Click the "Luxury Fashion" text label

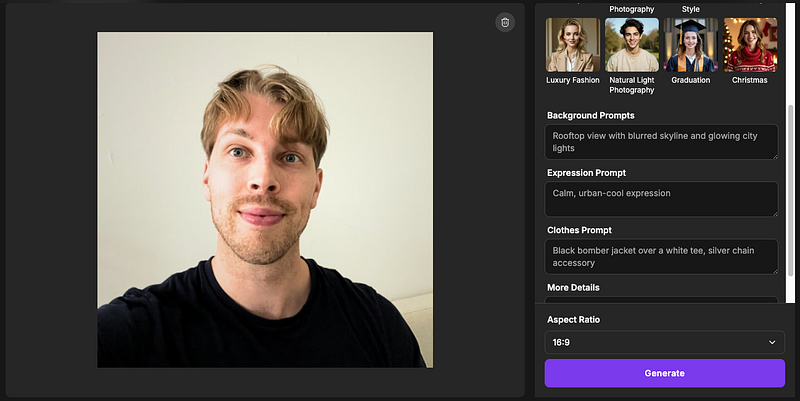573,80
